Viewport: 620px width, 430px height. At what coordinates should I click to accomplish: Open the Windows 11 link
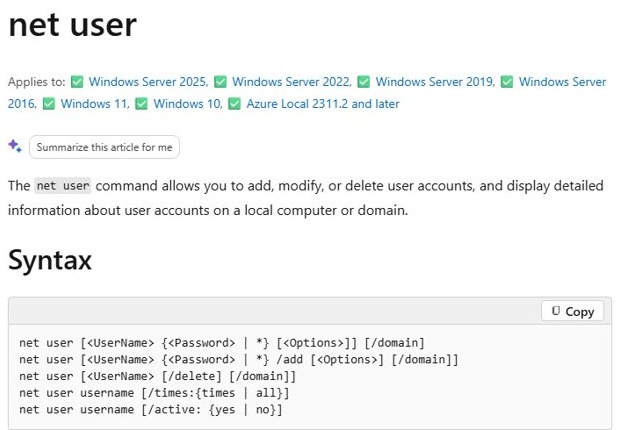click(95, 104)
